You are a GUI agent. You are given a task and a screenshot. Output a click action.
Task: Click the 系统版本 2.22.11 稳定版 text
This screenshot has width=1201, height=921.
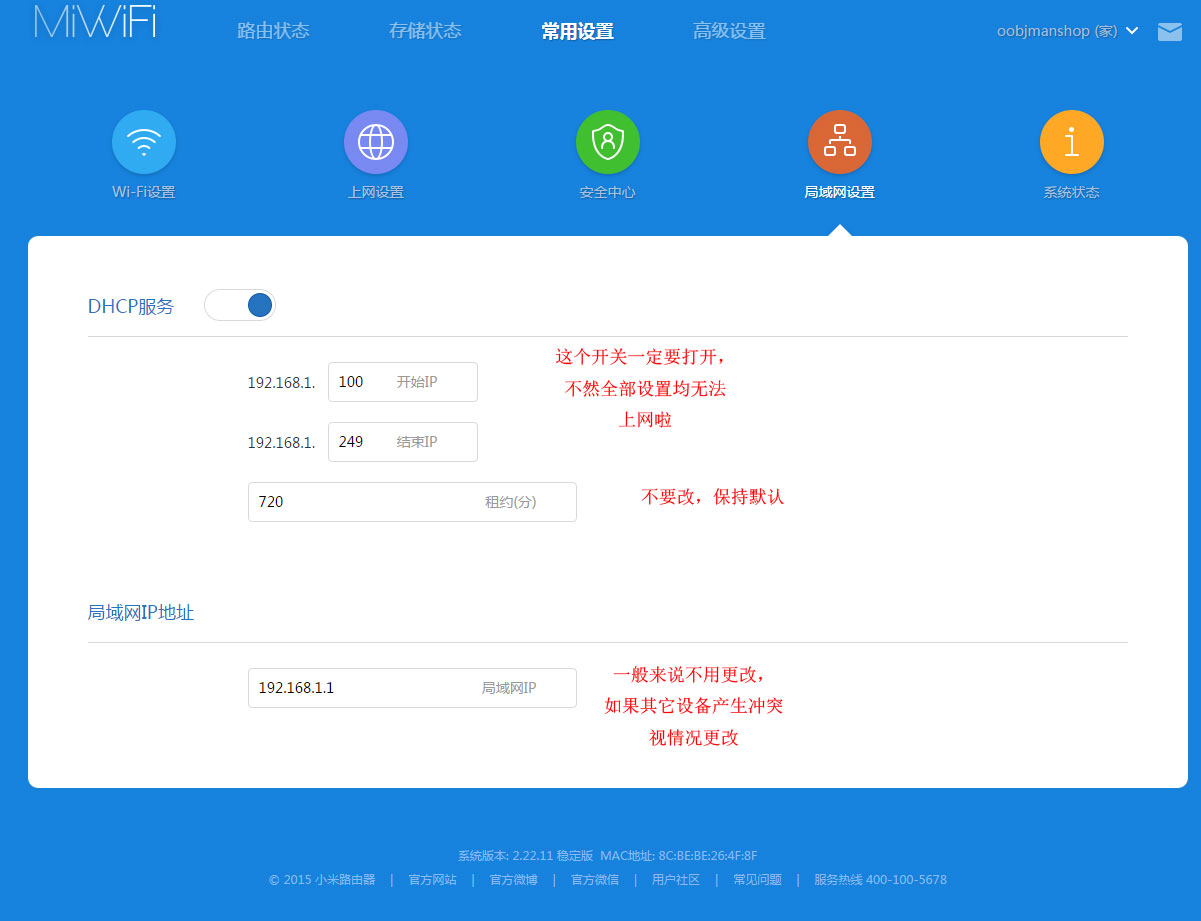pos(525,856)
